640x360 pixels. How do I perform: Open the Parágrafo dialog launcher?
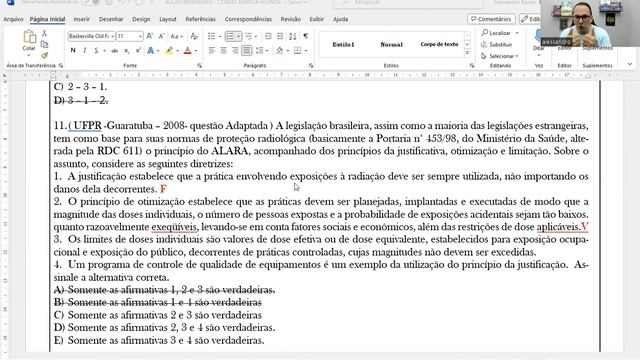[x=311, y=65]
